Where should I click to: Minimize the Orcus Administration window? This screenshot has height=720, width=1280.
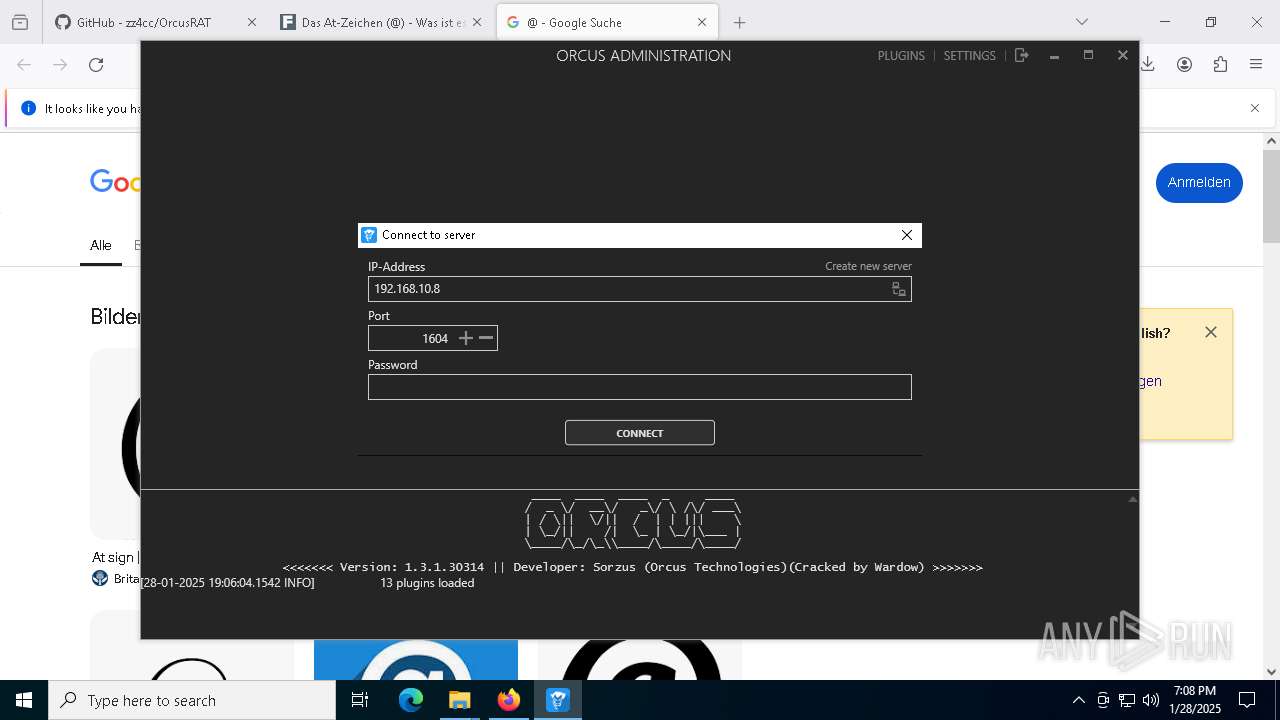tap(1054, 56)
